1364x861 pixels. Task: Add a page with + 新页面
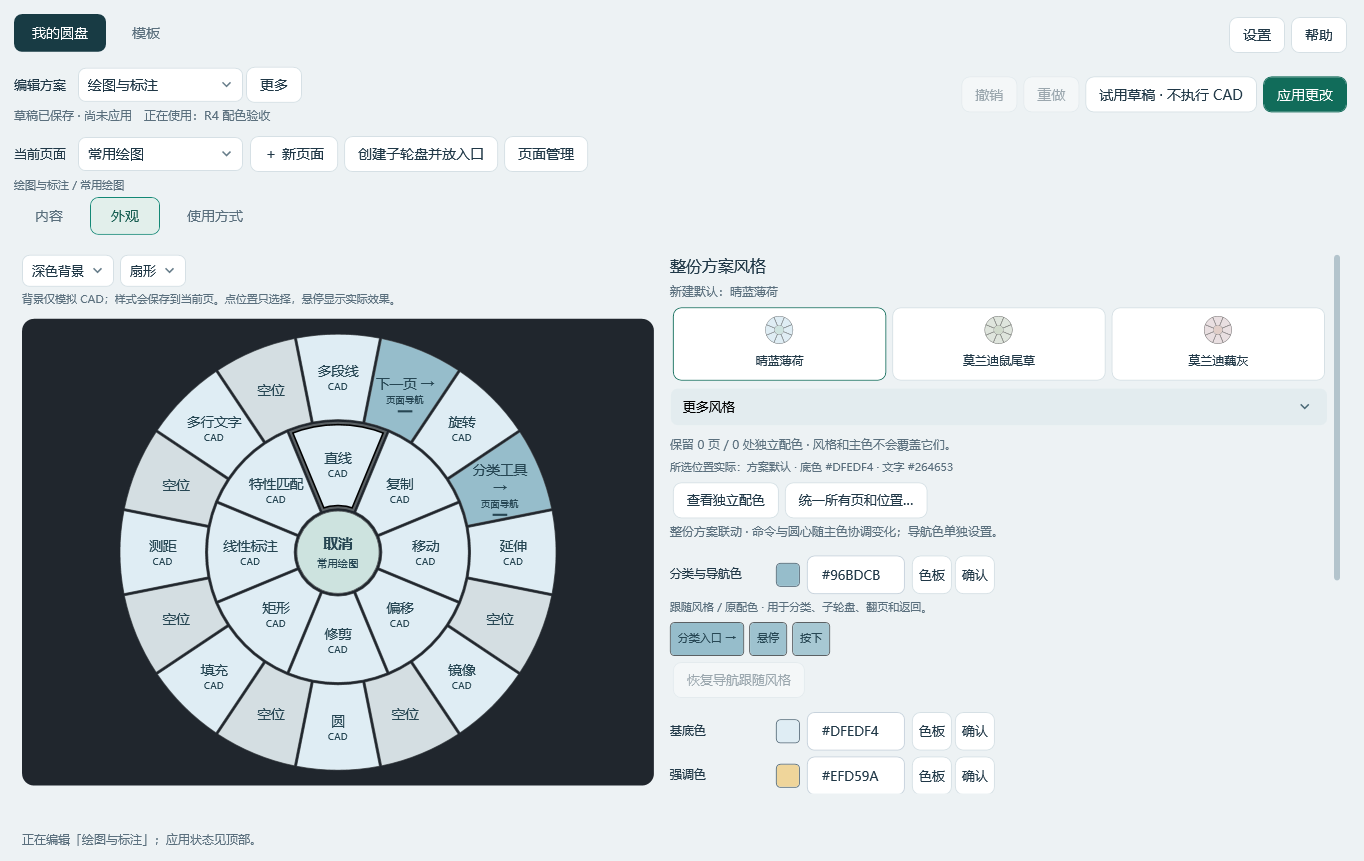tap(294, 154)
